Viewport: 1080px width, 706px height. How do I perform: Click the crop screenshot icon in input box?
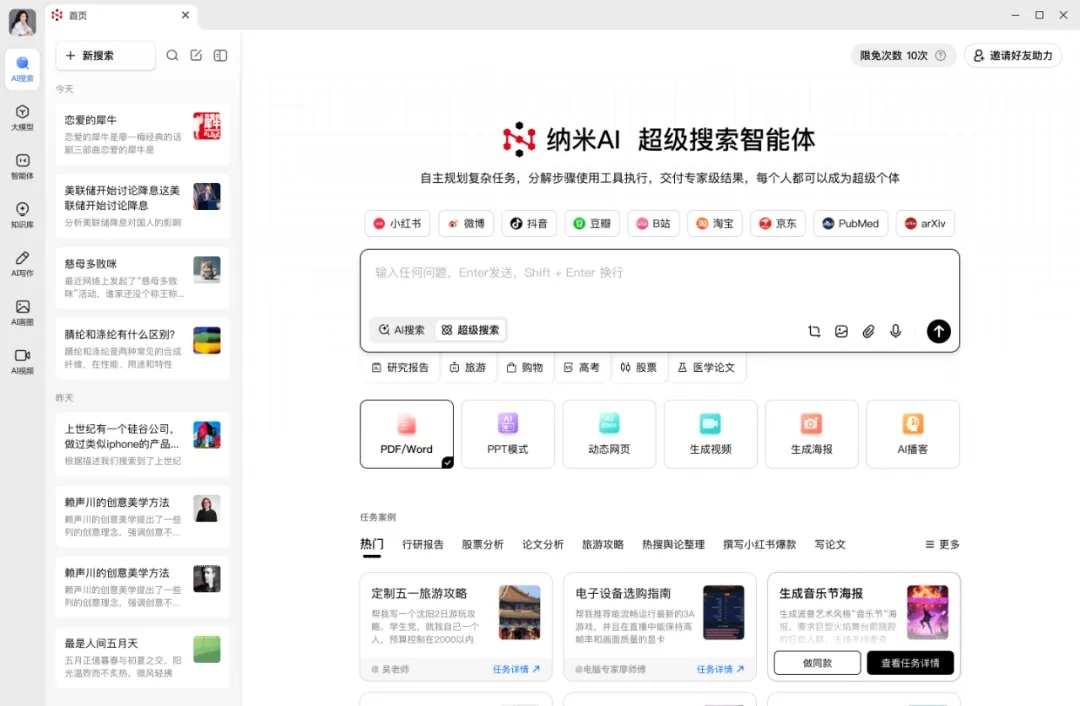coord(814,331)
